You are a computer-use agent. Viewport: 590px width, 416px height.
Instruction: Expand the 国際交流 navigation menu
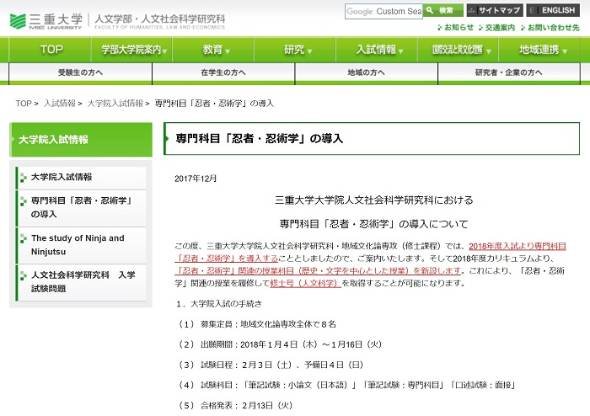click(x=459, y=50)
